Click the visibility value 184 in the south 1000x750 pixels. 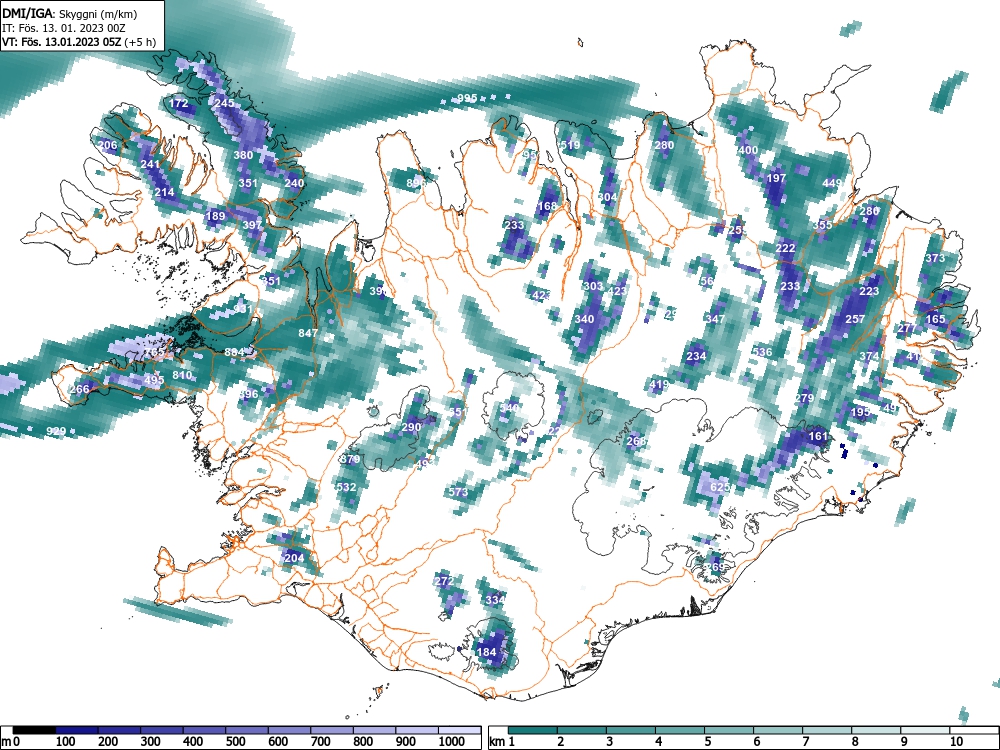tap(487, 652)
